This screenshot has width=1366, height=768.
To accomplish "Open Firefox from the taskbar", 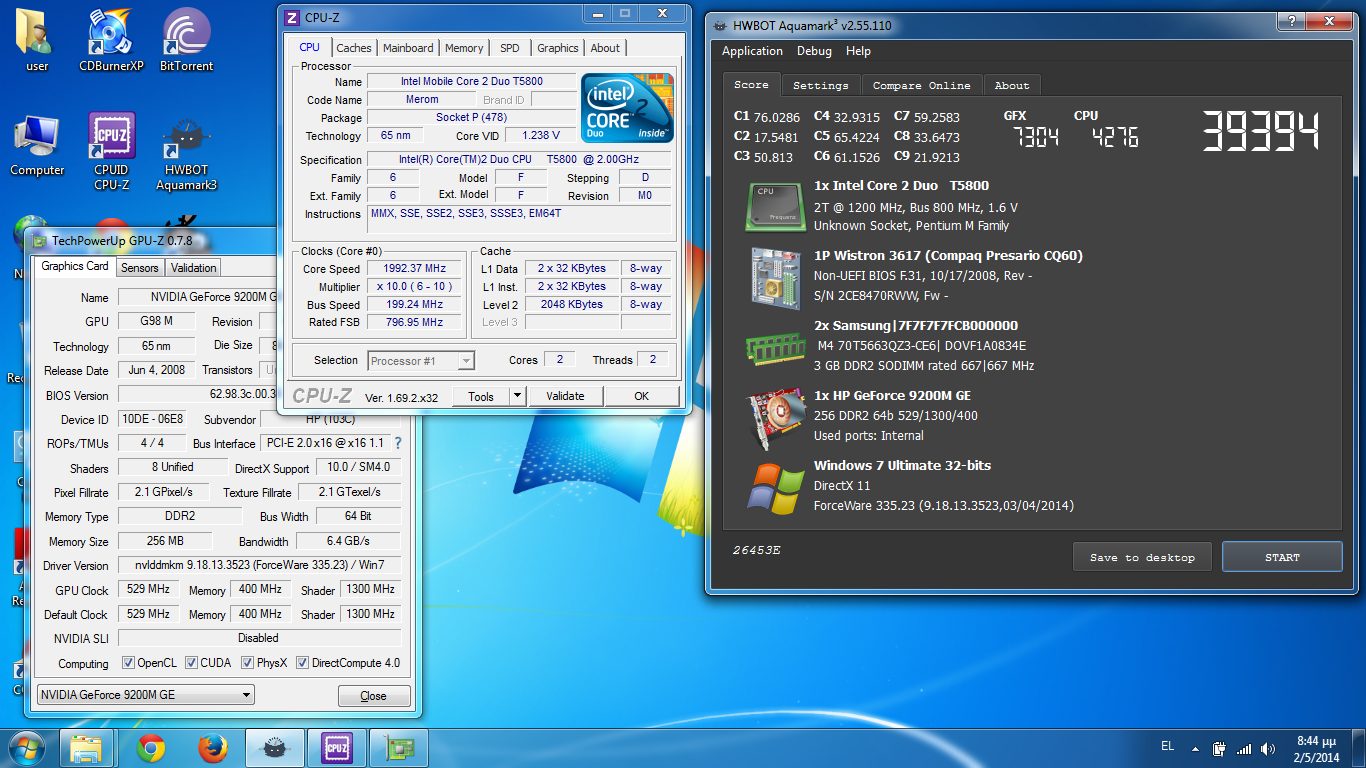I will coord(212,747).
